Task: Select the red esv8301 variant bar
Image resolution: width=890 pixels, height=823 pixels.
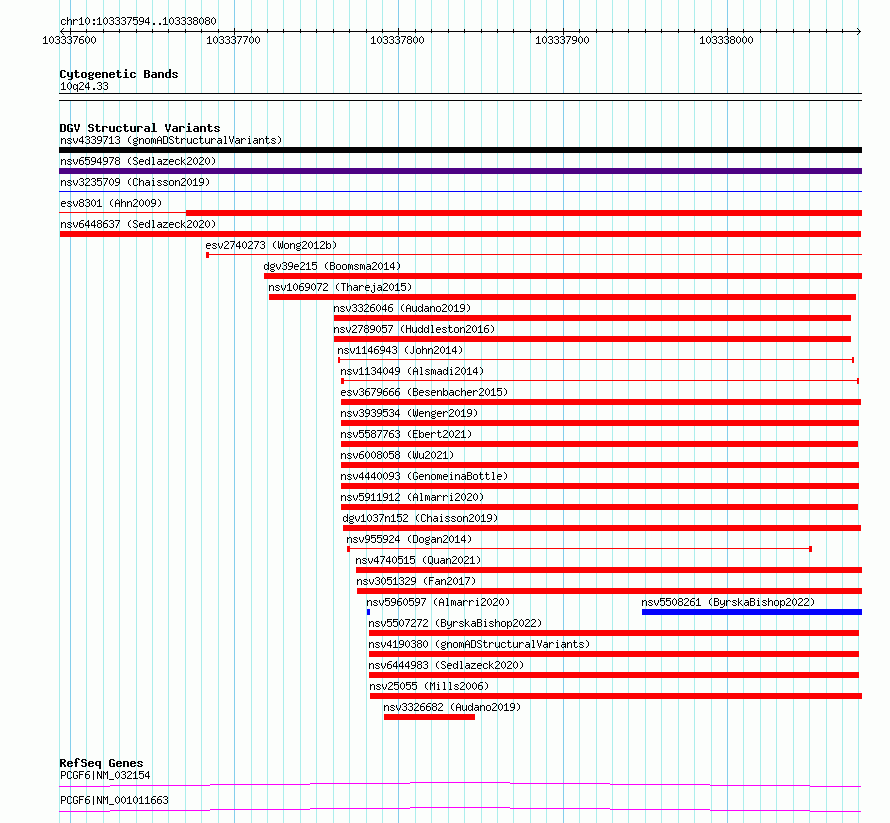Action: [x=524, y=213]
